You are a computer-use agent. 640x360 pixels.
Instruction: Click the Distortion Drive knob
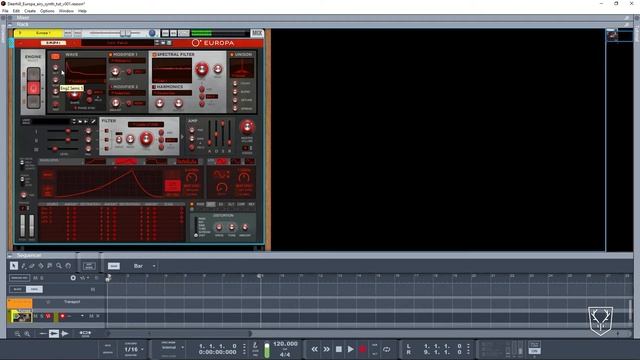[x=219, y=227]
